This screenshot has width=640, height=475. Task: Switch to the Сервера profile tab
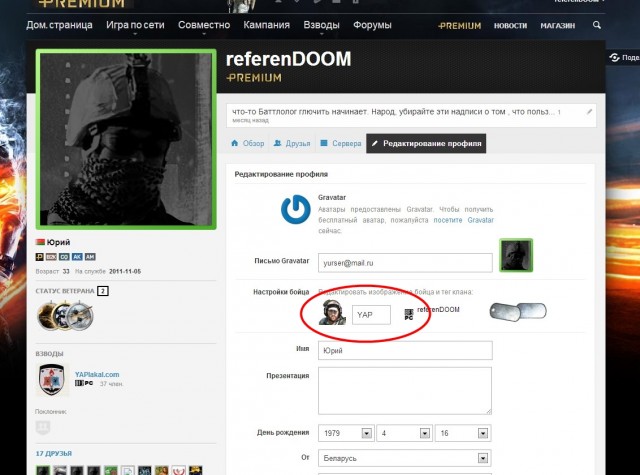pyautogui.click(x=341, y=144)
